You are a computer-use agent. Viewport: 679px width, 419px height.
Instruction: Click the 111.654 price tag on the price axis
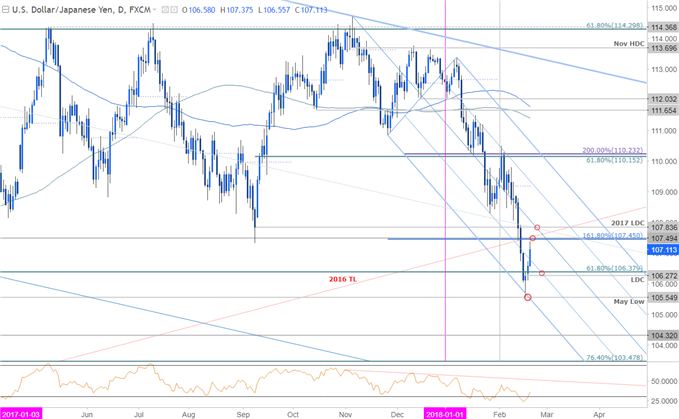[x=663, y=110]
